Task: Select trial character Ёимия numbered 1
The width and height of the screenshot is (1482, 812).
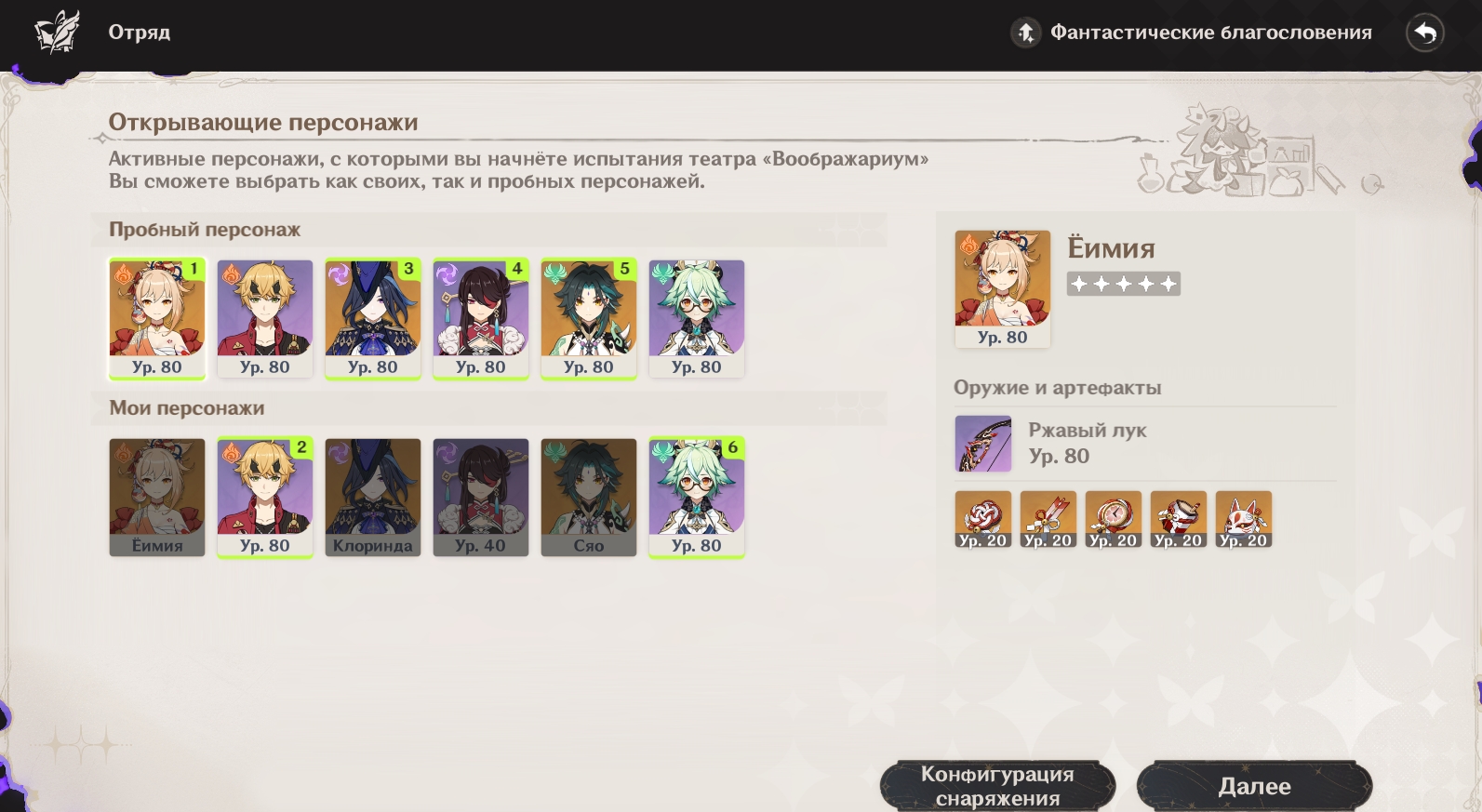Action: 157,319
